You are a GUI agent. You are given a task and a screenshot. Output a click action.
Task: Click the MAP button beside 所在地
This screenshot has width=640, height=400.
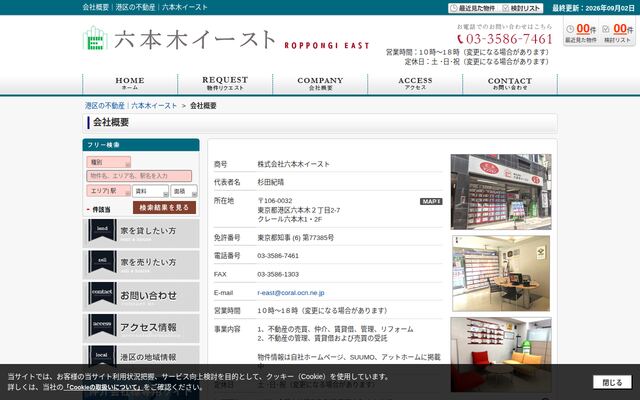click(431, 201)
